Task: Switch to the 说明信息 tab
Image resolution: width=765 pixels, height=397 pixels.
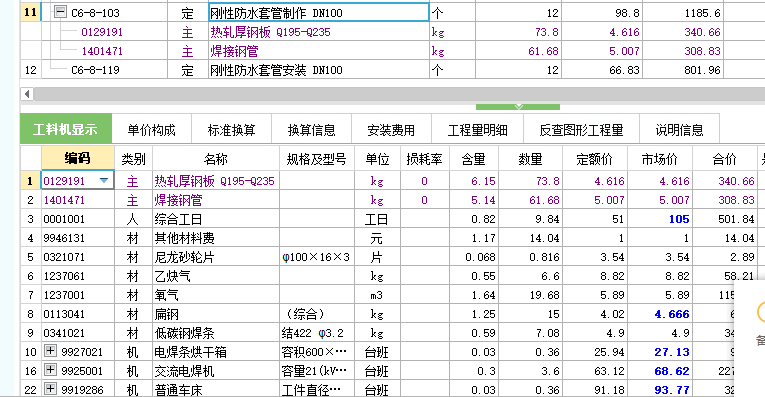Action: 680,130
